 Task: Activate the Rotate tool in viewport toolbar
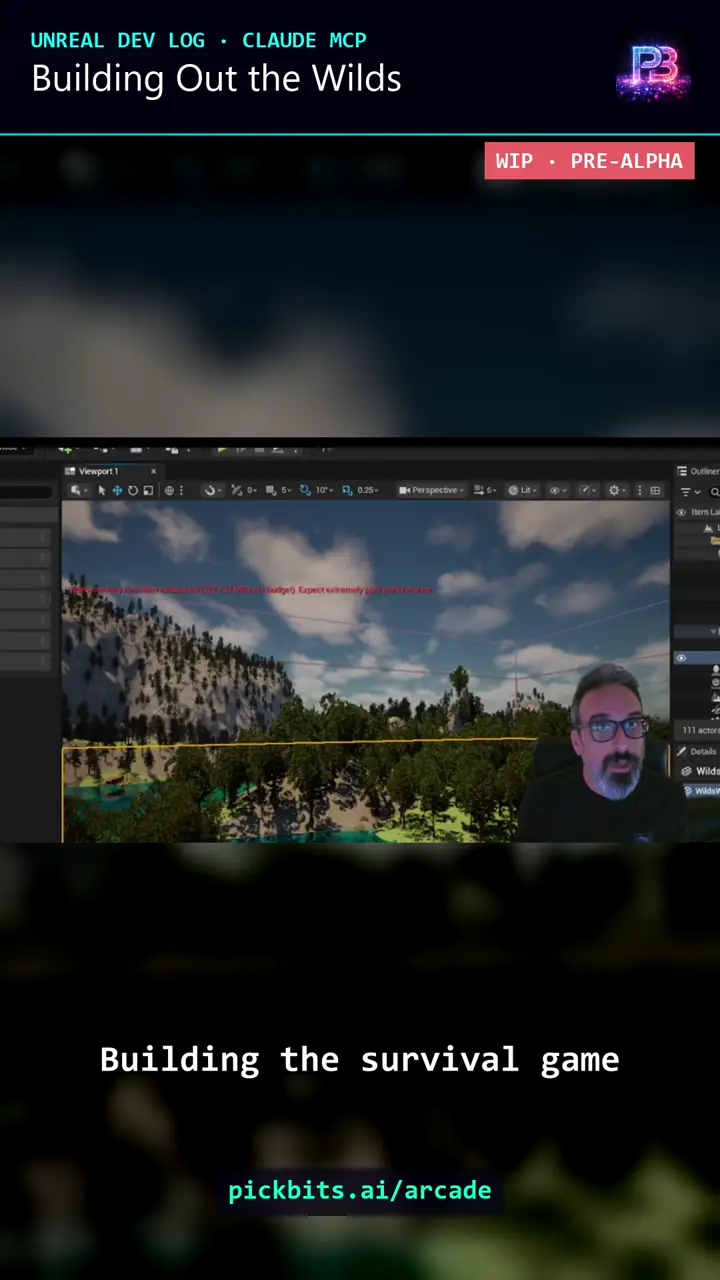pos(133,490)
